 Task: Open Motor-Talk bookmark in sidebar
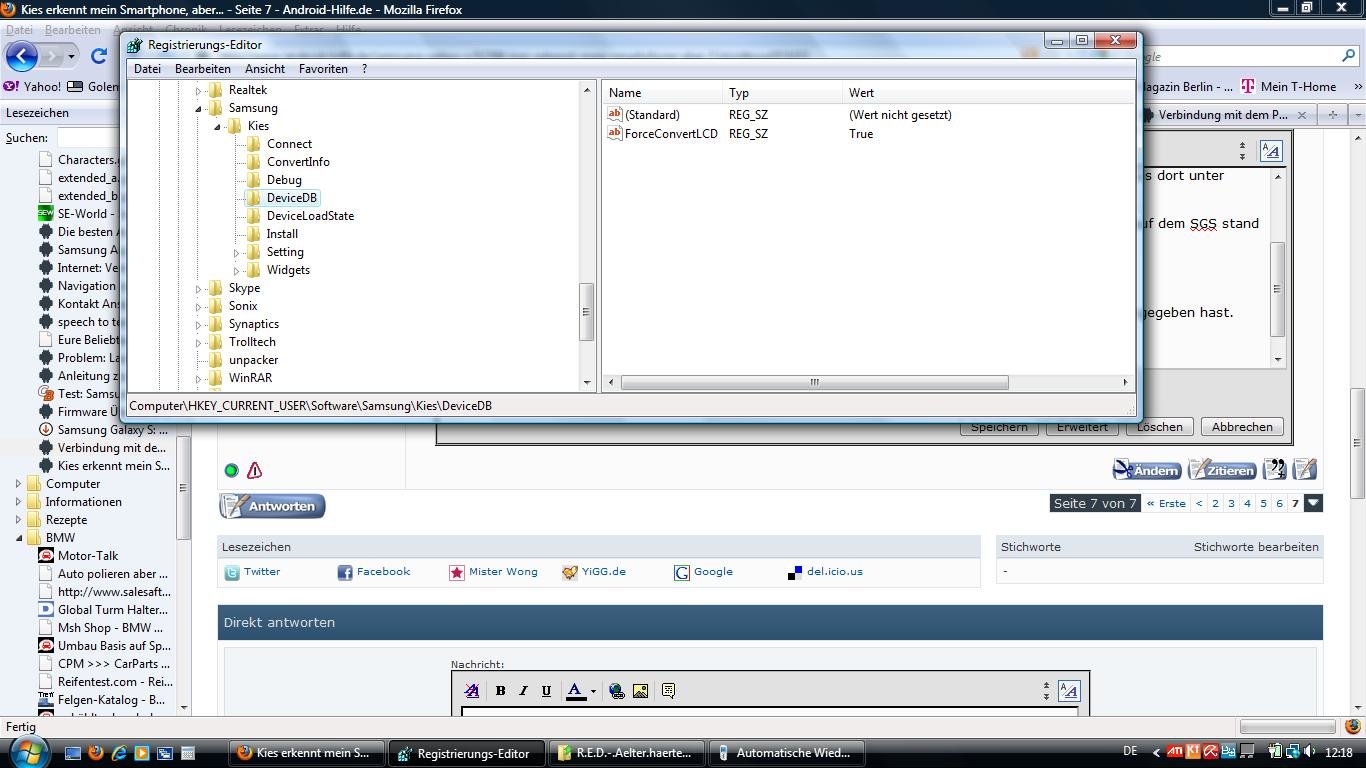pos(88,556)
